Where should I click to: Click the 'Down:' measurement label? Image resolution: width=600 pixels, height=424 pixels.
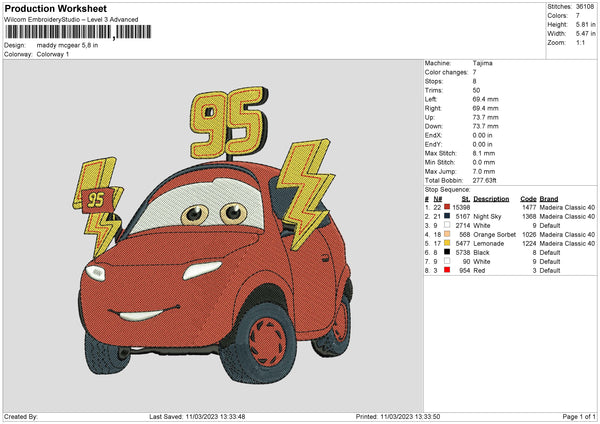(433, 126)
